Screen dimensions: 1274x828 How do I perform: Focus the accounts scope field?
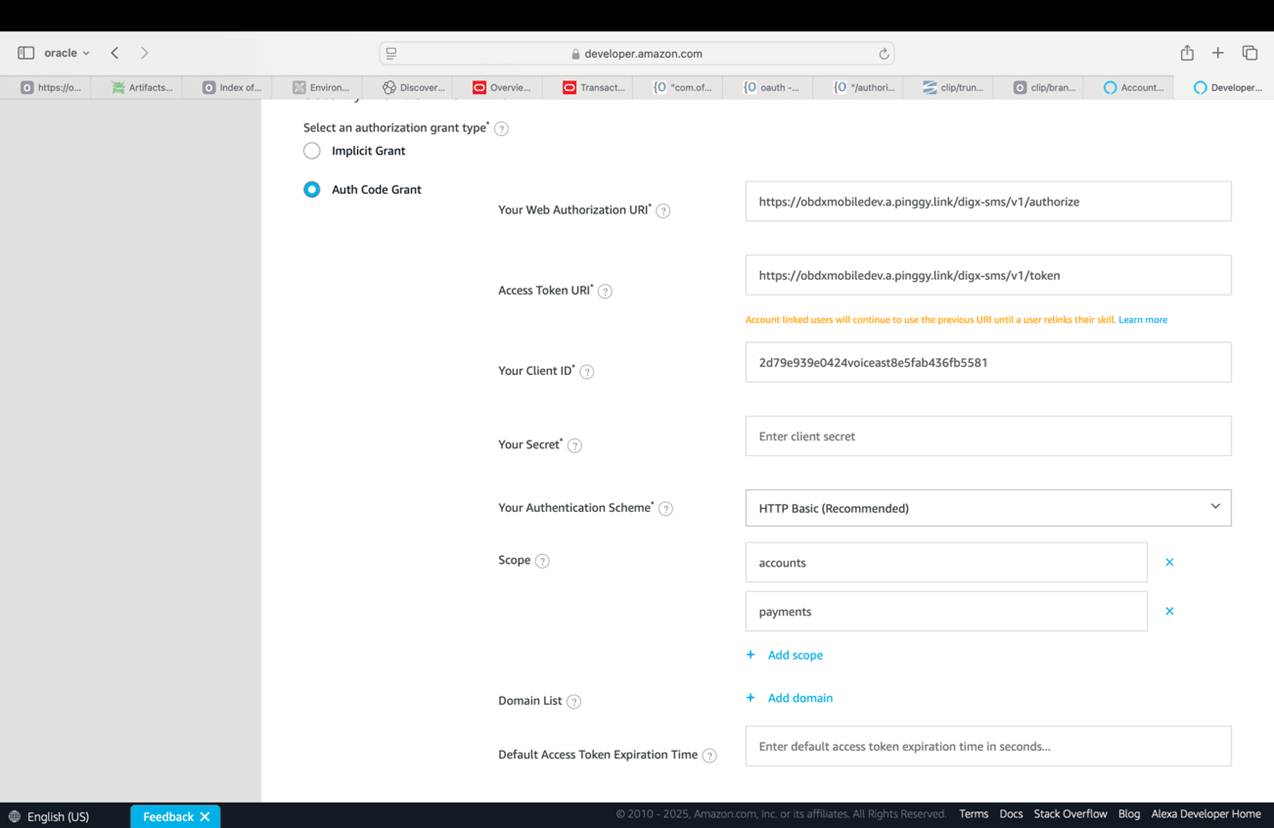[946, 562]
